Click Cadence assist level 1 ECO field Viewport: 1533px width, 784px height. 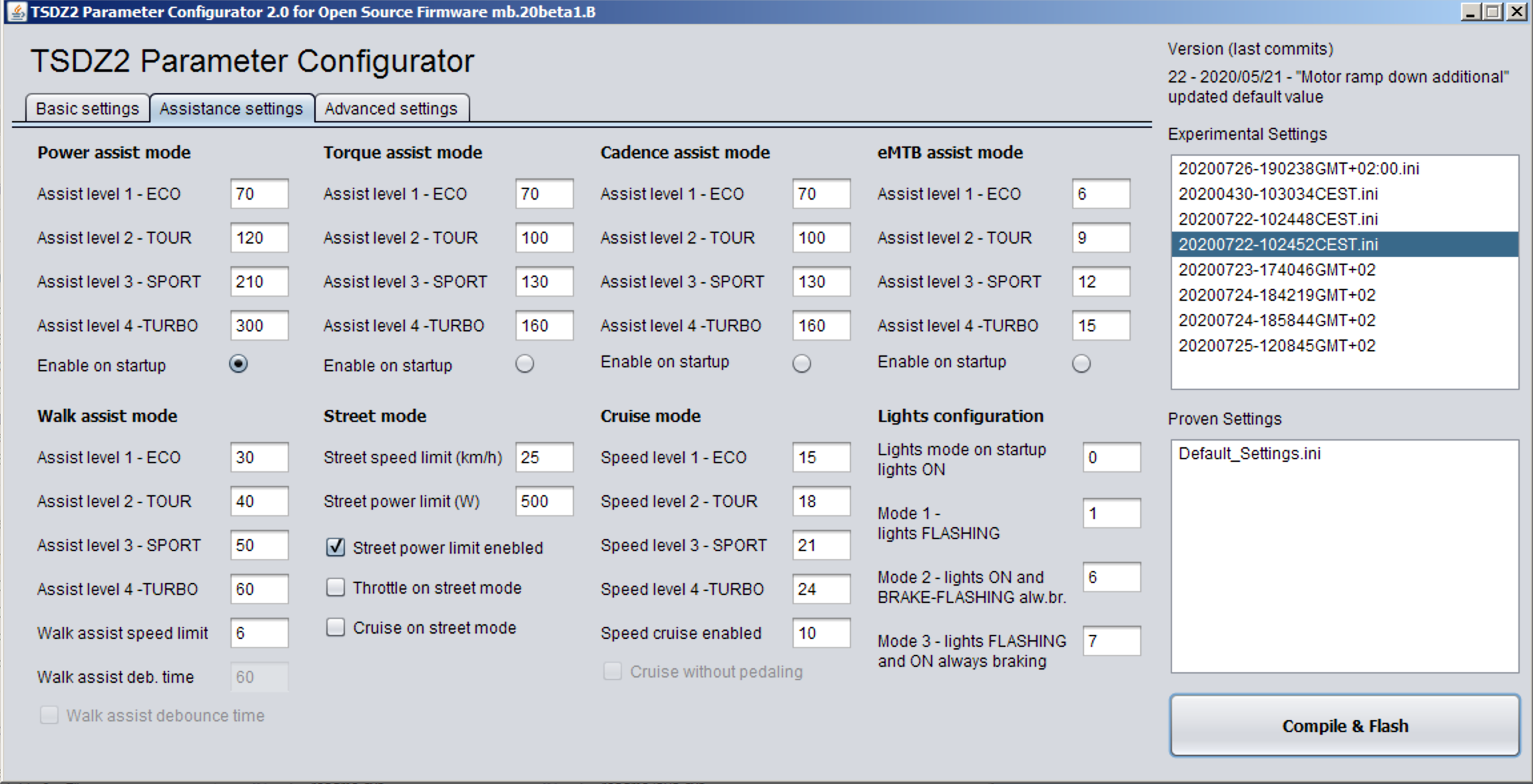[822, 194]
